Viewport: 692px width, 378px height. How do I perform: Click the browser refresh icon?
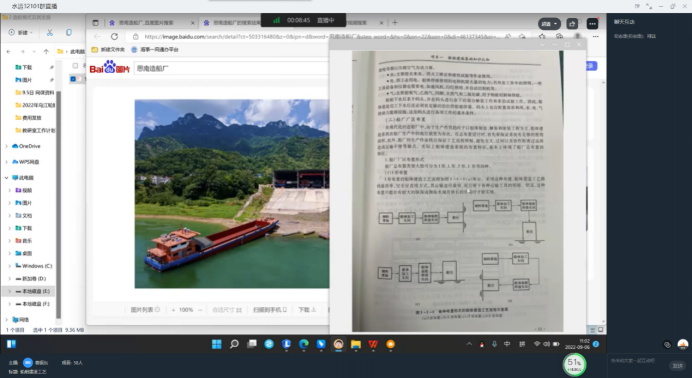point(114,37)
